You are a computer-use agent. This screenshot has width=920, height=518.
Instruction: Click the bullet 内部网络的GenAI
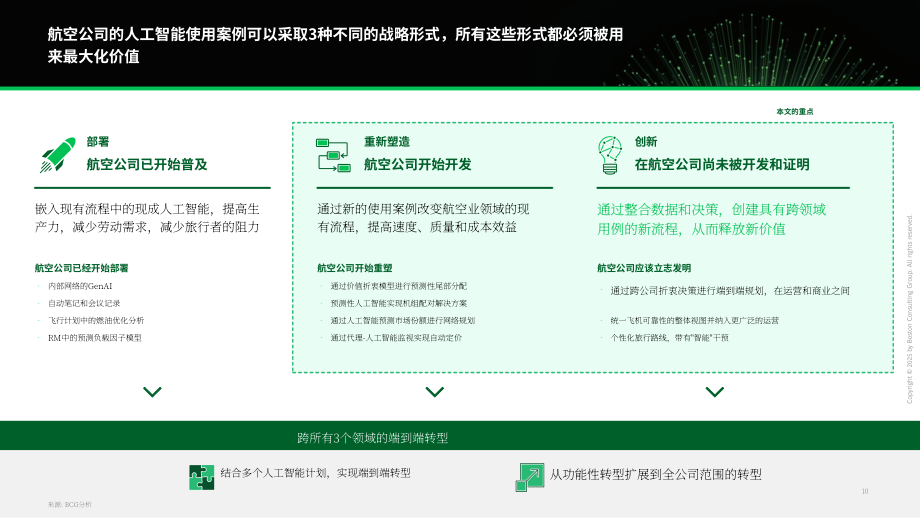coord(80,286)
